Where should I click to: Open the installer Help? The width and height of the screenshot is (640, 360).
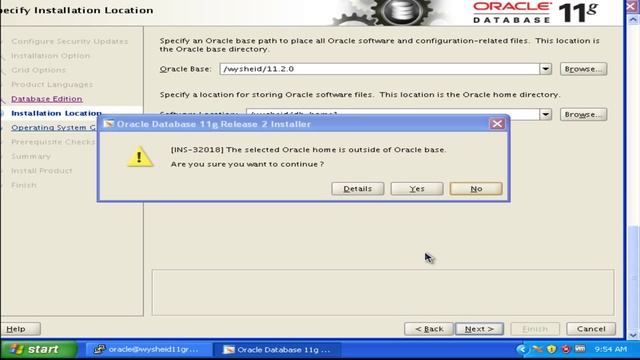[20, 329]
